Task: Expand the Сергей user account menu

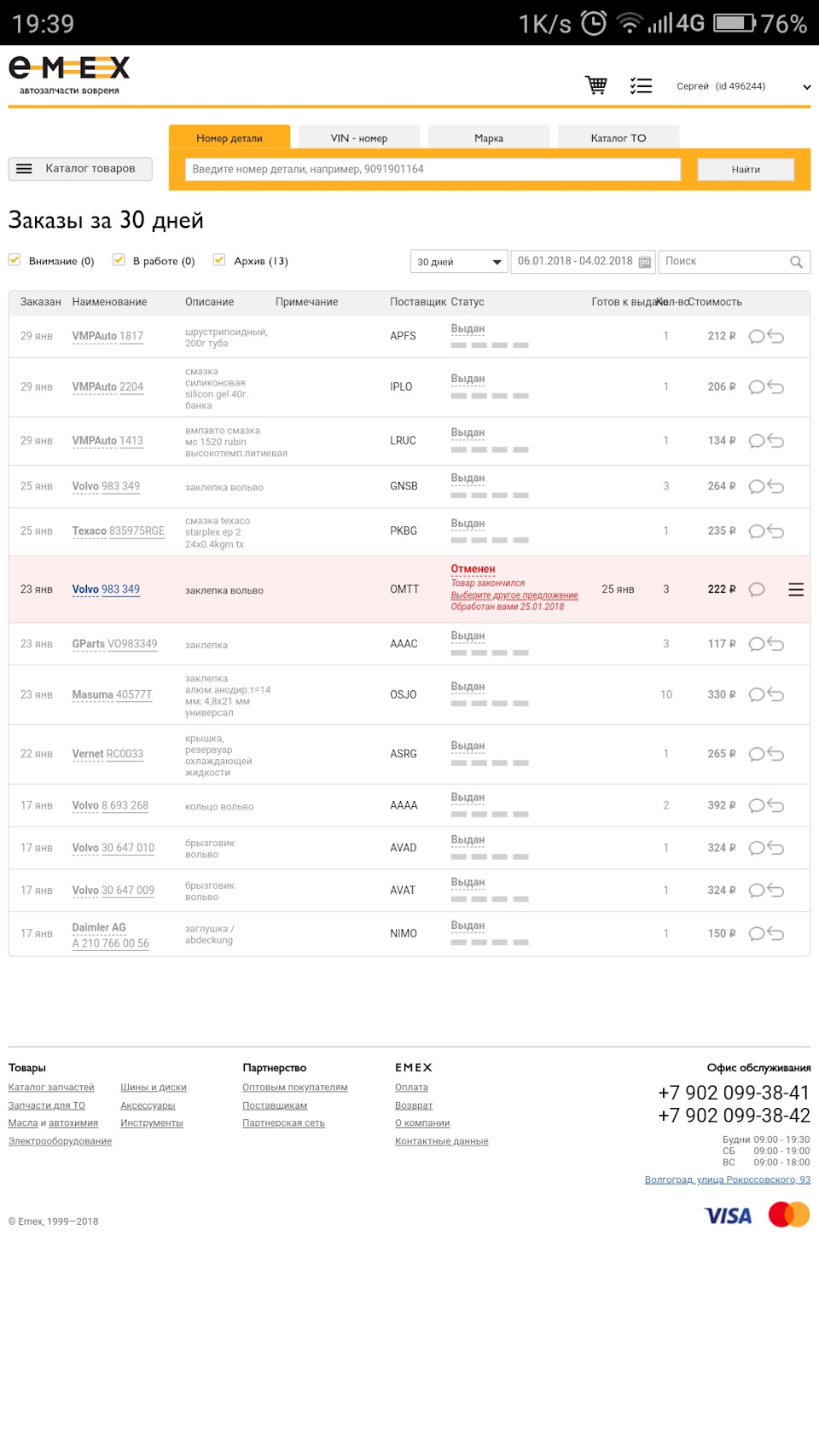Action: click(806, 87)
